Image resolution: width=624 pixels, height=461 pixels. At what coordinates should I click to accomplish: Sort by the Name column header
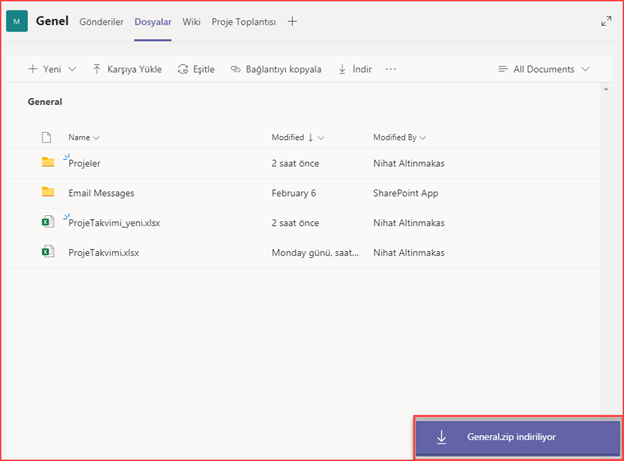(84, 137)
